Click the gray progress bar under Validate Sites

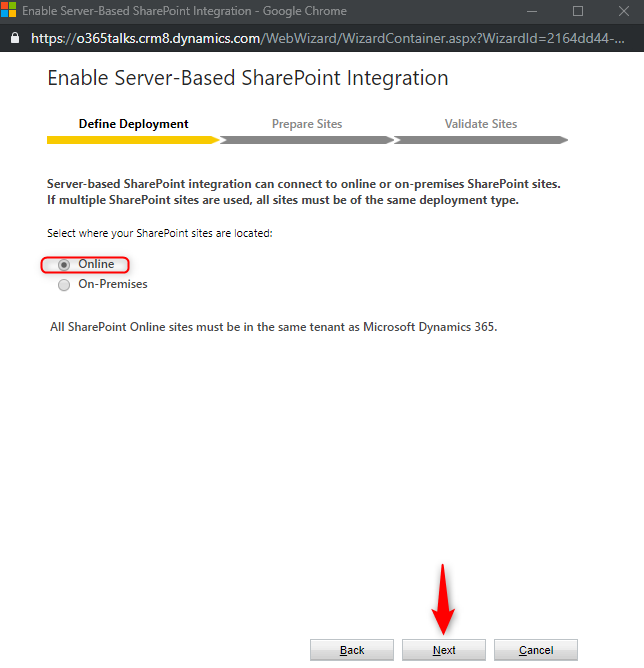[x=481, y=140]
